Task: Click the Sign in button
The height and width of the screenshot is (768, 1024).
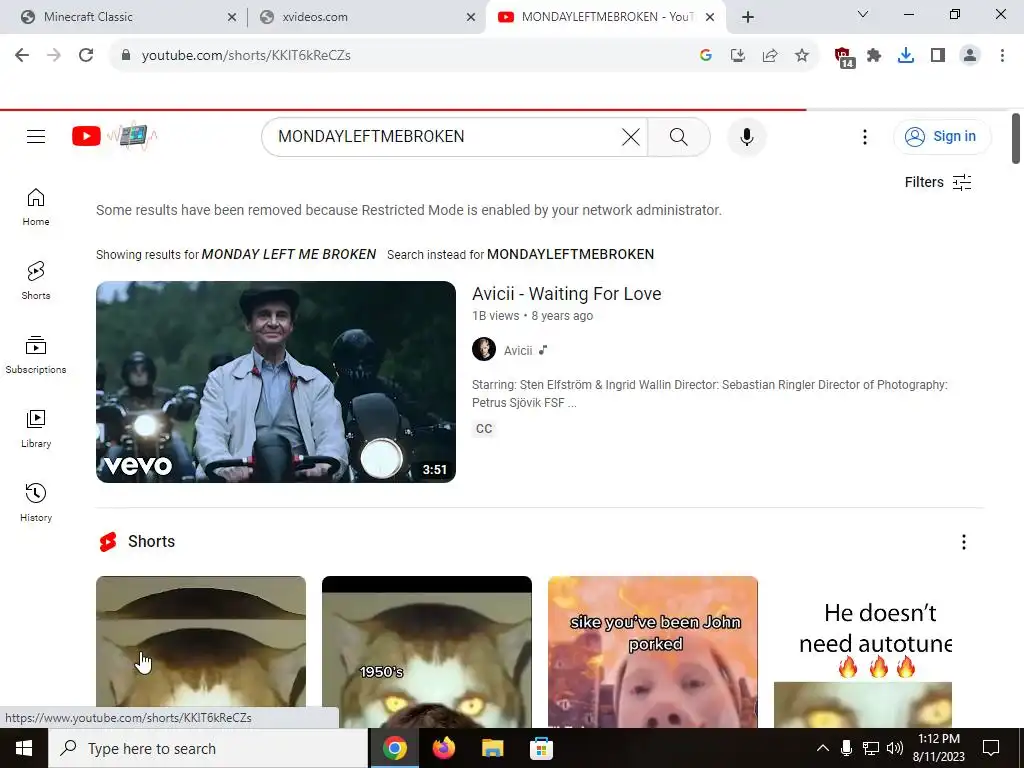Action: (x=942, y=136)
